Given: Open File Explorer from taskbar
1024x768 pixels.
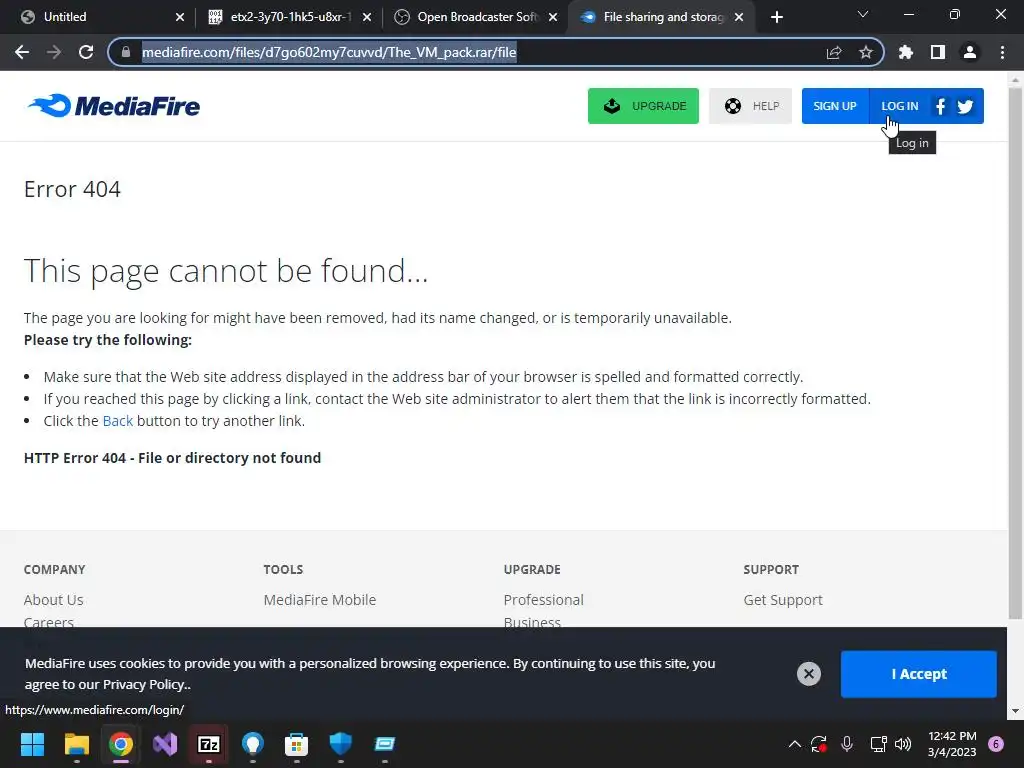Looking at the screenshot, I should (76, 744).
